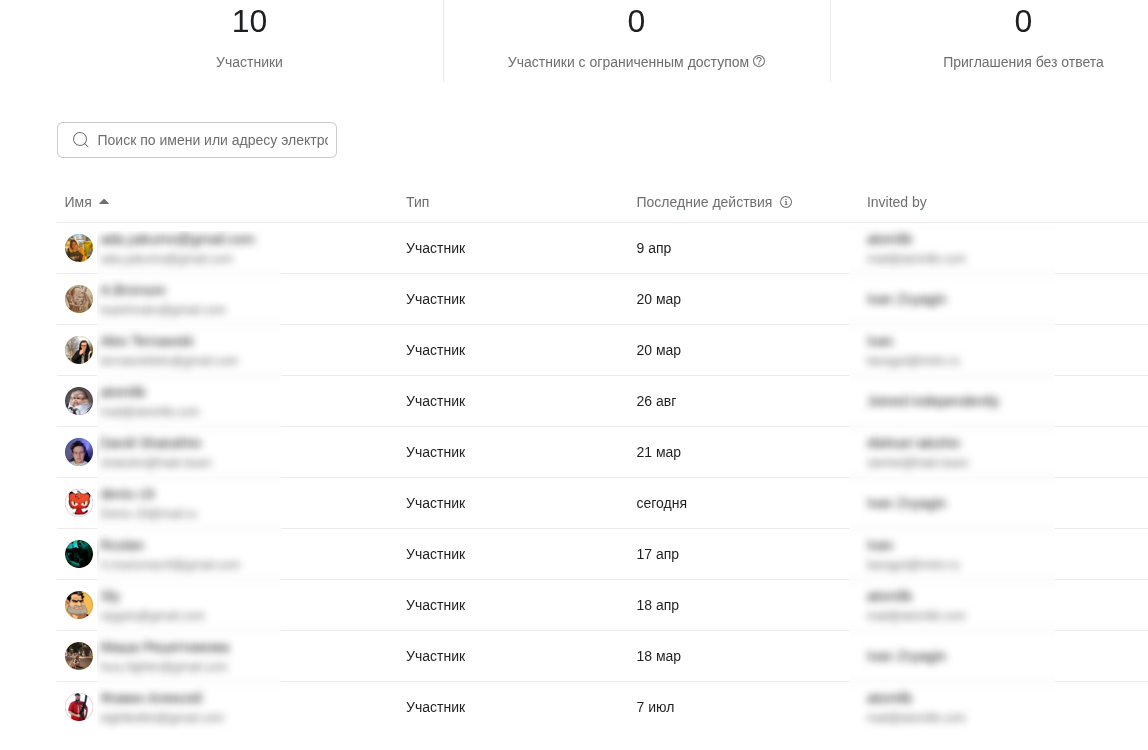Open Участники с ограниченным доступом tab
The image size is (1148, 750).
point(636,40)
